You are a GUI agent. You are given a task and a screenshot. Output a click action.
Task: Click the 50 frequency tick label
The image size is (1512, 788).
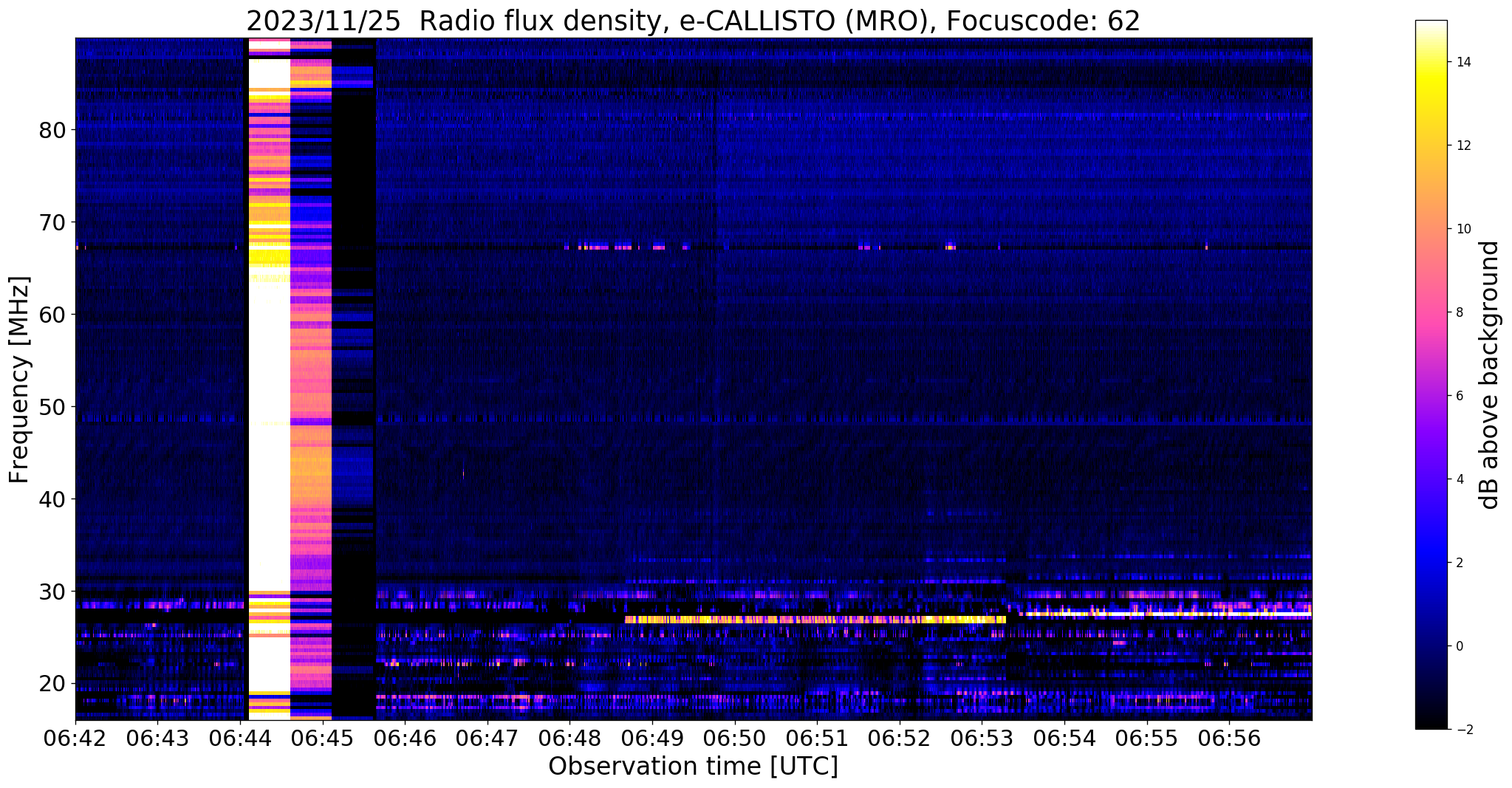coord(52,408)
